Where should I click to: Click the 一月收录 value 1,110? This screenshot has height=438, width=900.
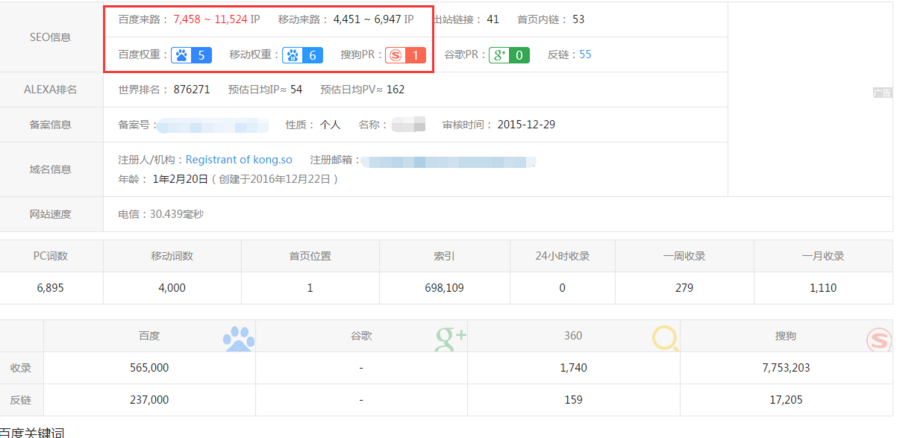(823, 288)
